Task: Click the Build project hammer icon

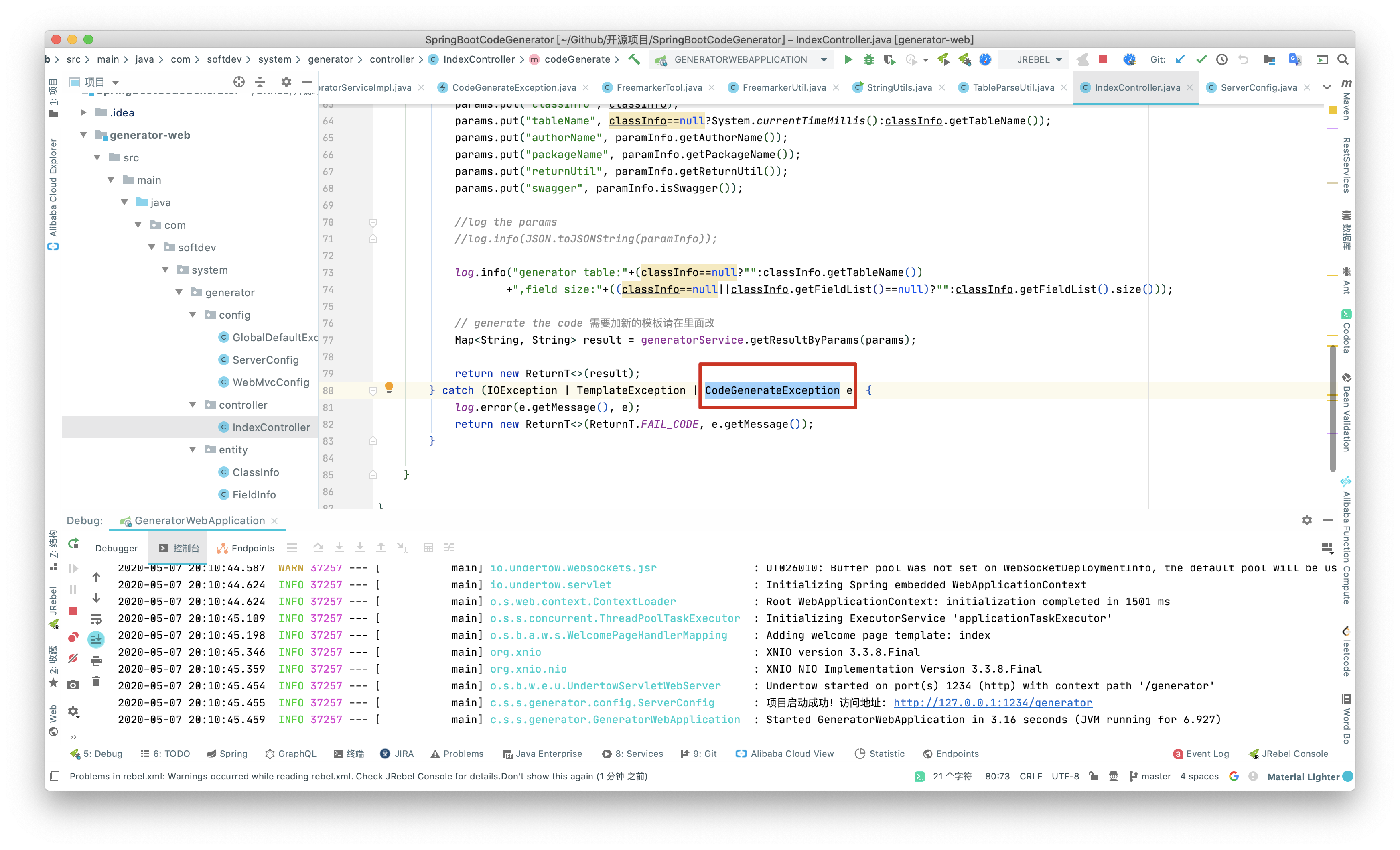Action: point(634,59)
